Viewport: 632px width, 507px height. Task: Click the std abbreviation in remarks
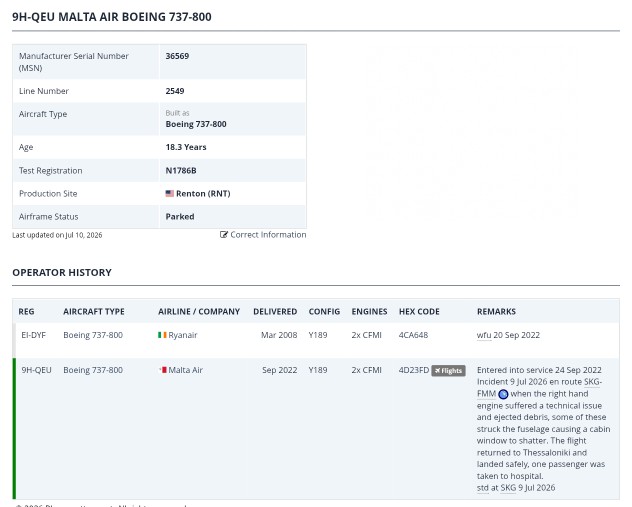click(482, 488)
